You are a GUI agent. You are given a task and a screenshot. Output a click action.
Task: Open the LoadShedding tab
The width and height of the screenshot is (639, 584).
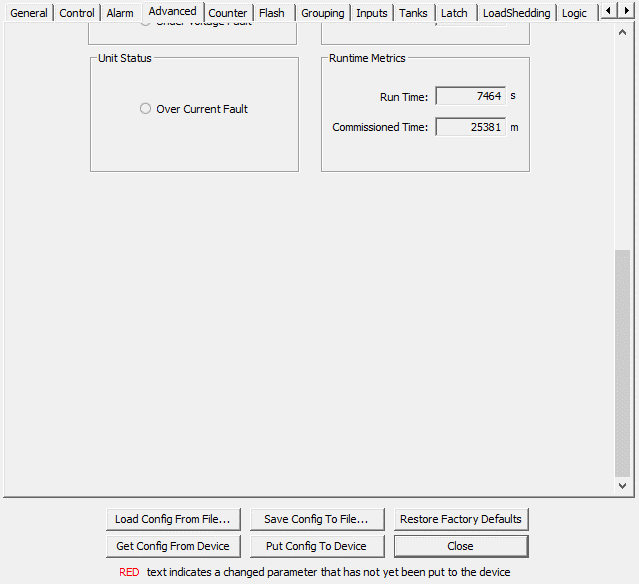pyautogui.click(x=516, y=13)
